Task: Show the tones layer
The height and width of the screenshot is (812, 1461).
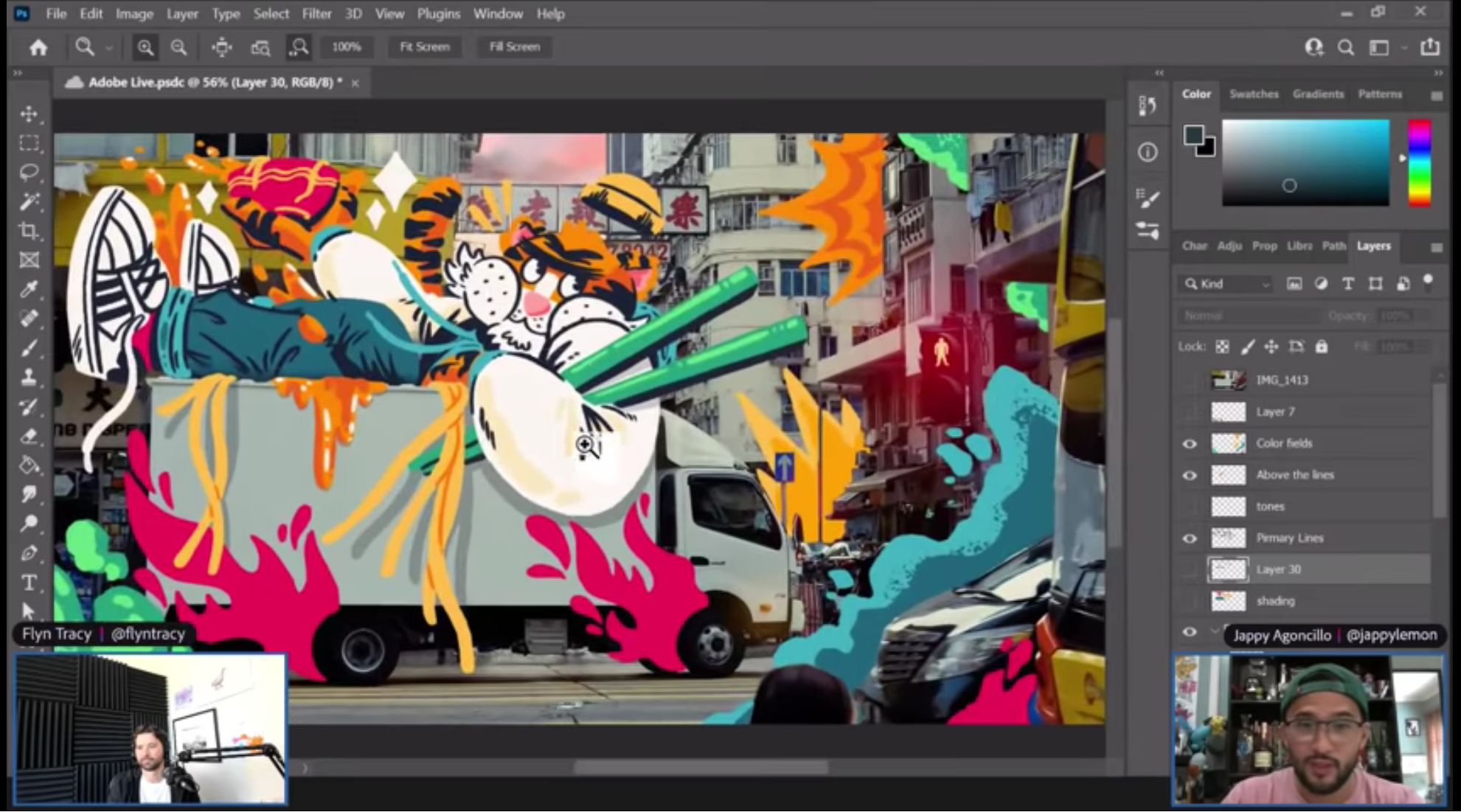Action: point(1190,507)
